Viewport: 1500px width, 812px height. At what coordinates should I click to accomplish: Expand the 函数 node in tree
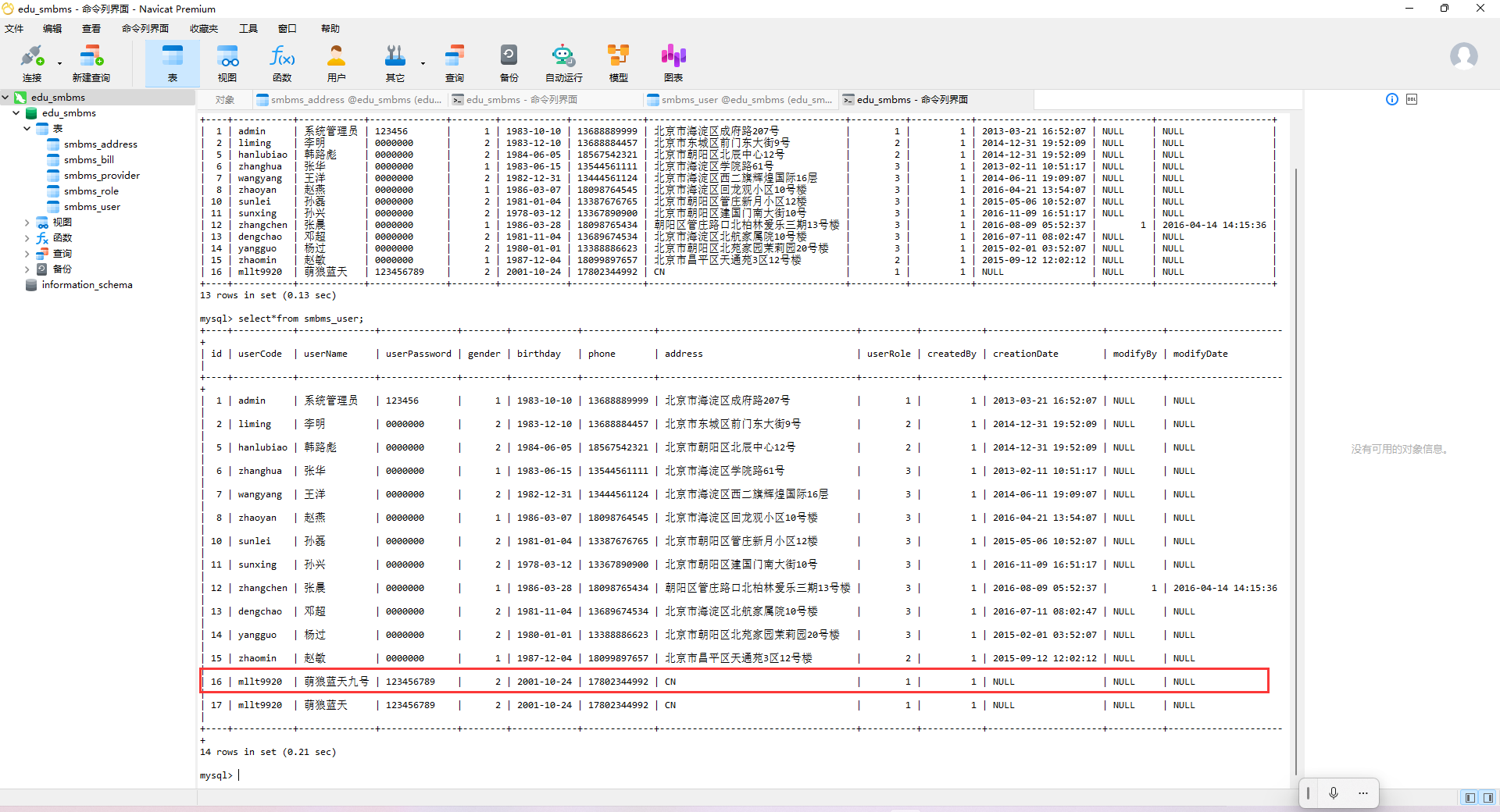[27, 238]
